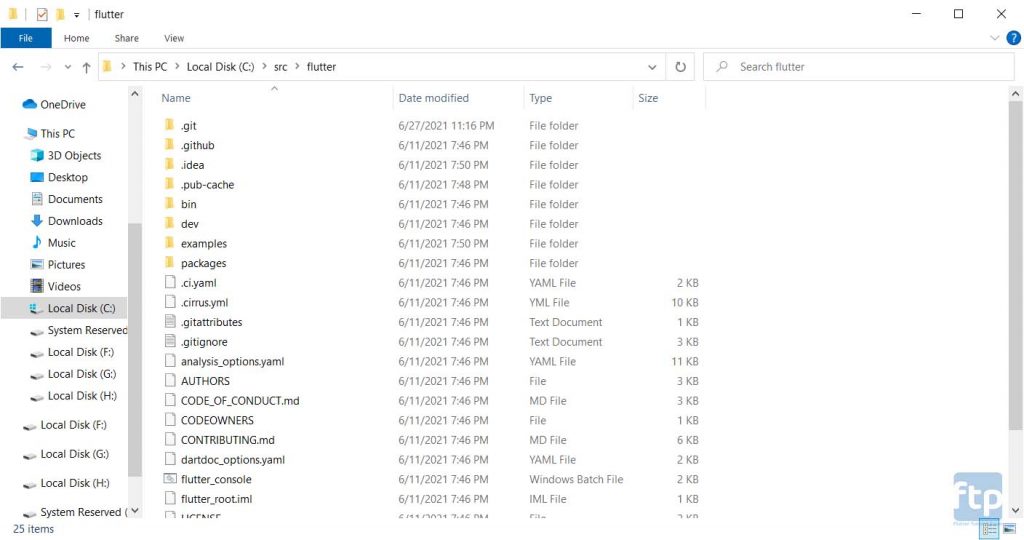Select the 3D Objects cube icon

(x=37, y=155)
